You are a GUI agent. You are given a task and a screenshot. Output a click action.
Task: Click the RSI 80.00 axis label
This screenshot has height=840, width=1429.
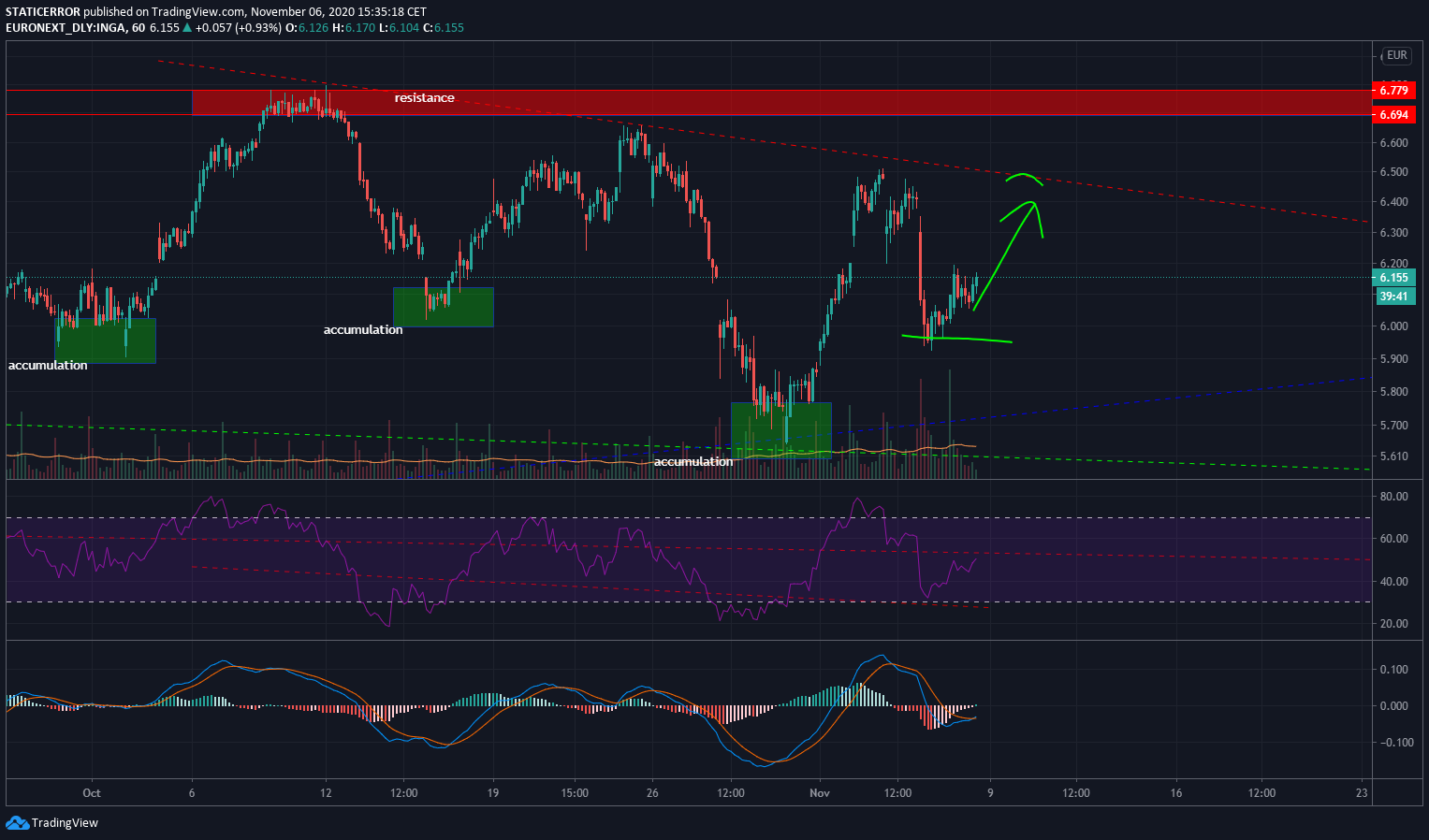[1393, 497]
